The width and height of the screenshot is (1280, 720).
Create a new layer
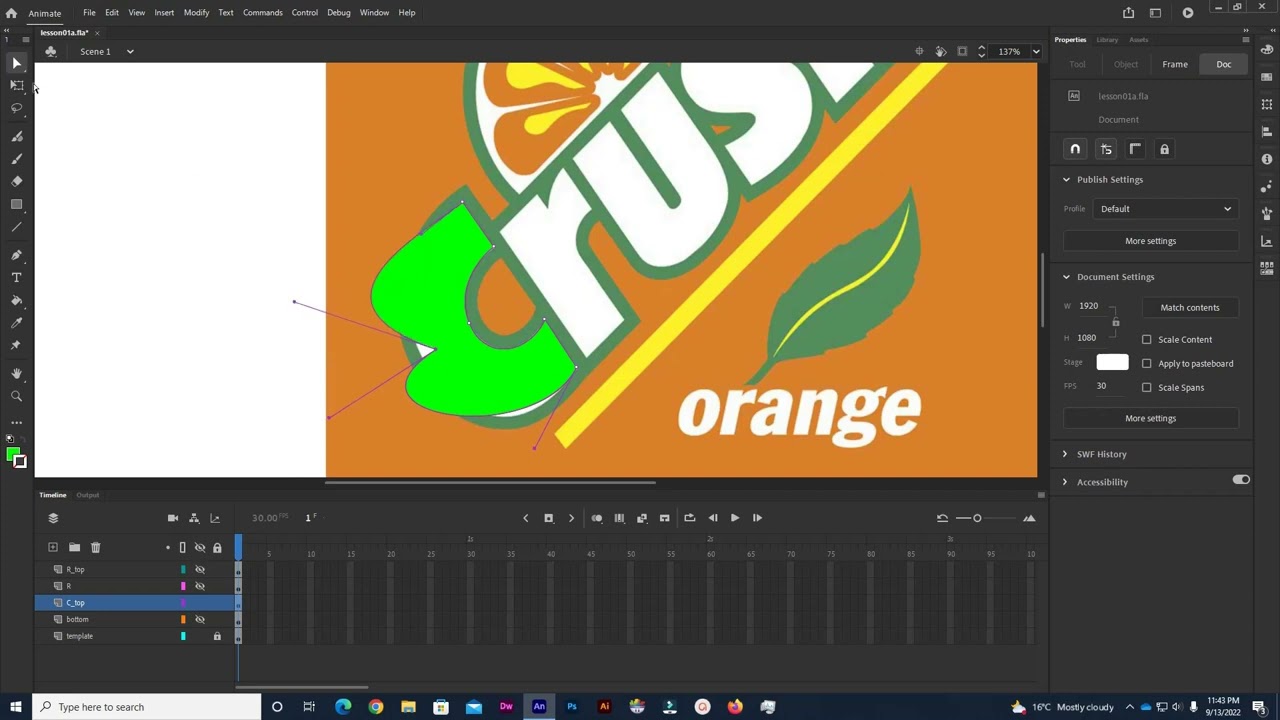[x=53, y=547]
